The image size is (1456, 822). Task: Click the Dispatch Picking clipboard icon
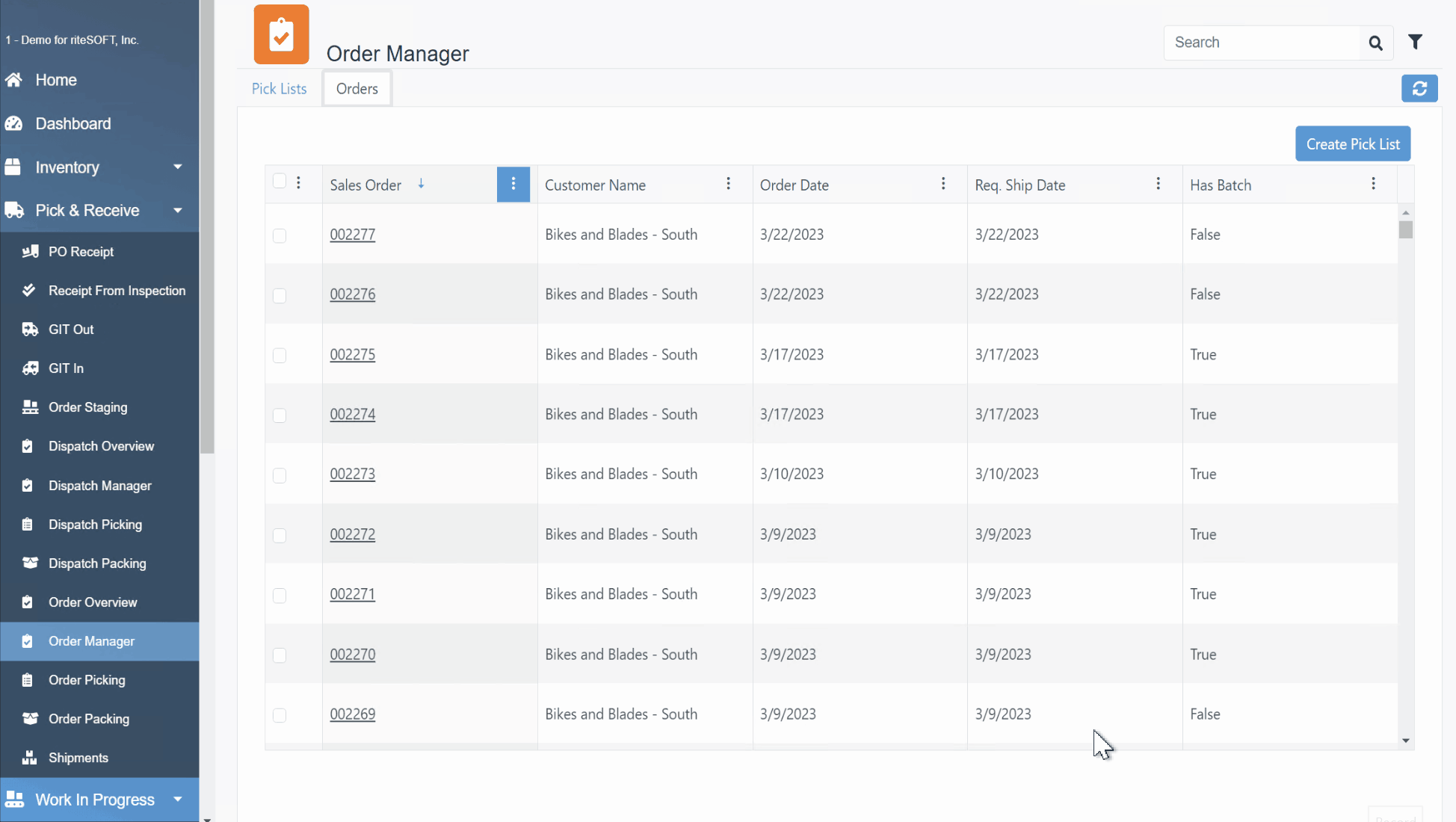[28, 525]
